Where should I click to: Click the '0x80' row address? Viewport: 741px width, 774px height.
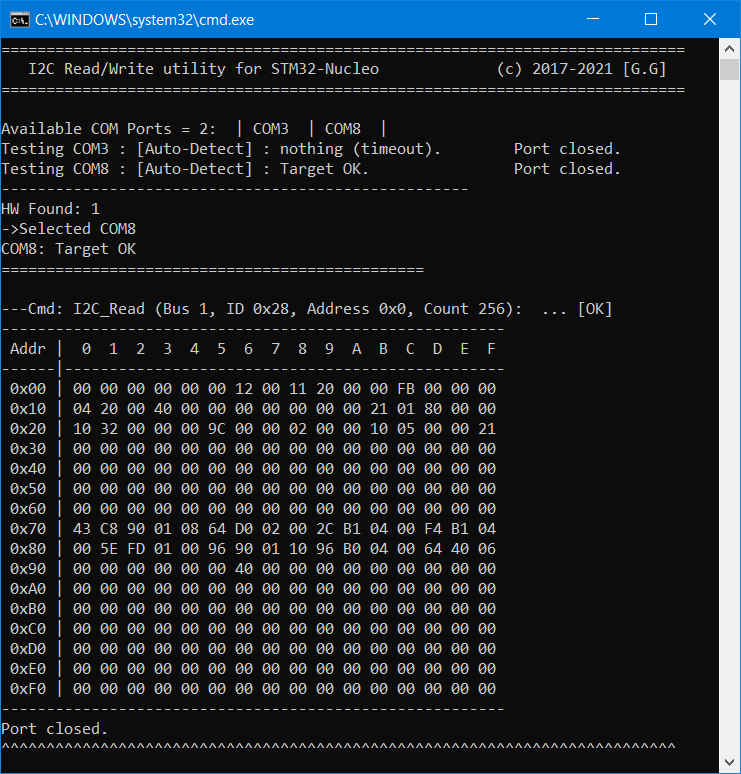click(28, 549)
